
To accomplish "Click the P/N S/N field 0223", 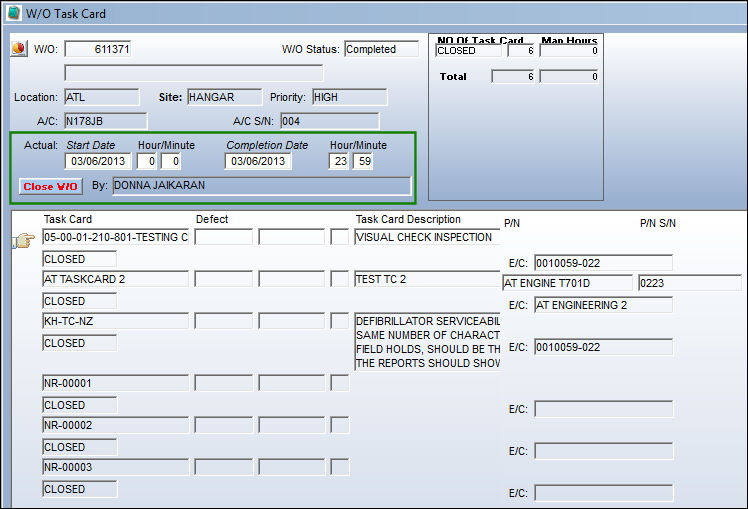I will [690, 283].
